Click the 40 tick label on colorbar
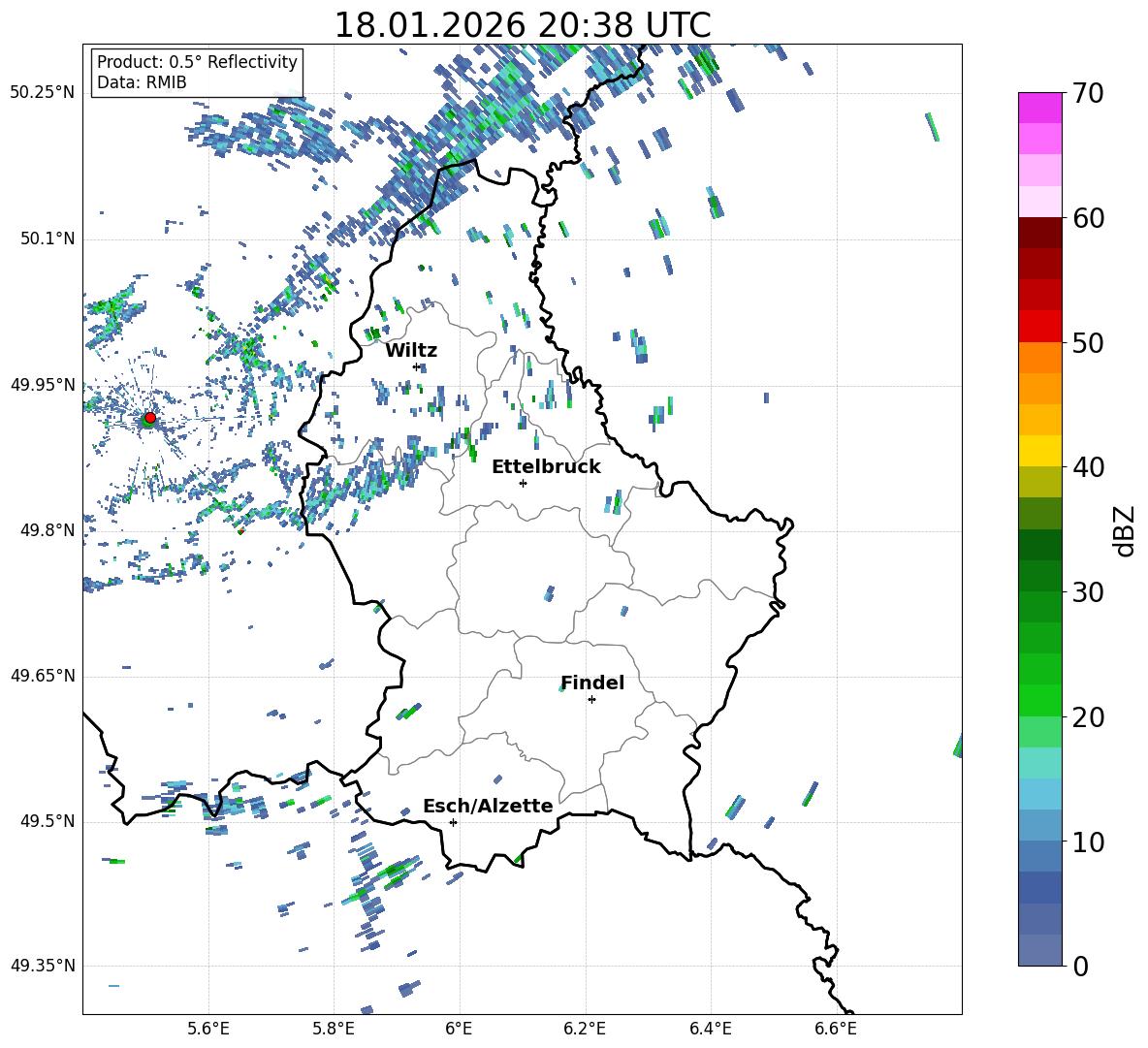Viewport: 1148px width, 1048px height. click(1087, 467)
